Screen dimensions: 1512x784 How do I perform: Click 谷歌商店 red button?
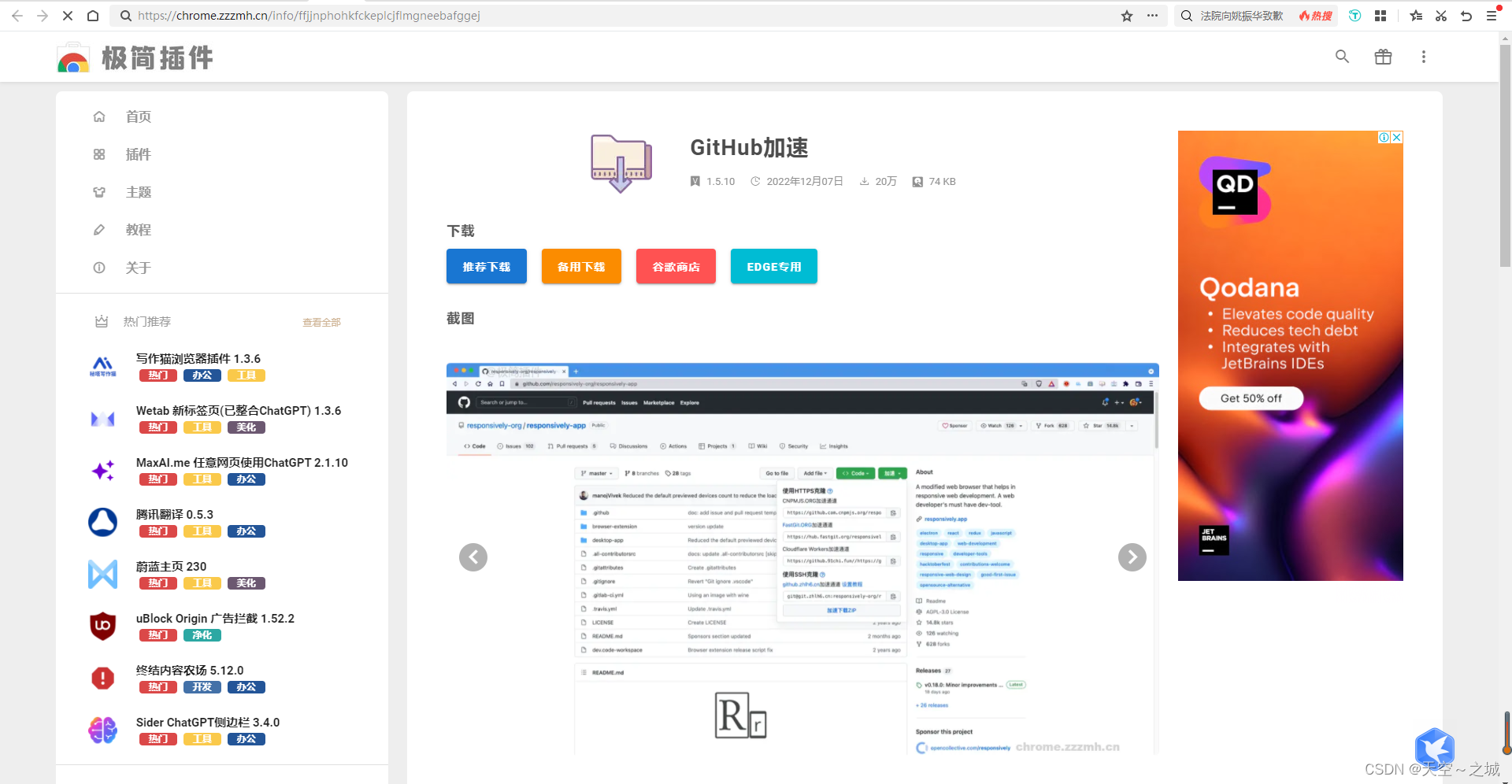[x=676, y=266]
